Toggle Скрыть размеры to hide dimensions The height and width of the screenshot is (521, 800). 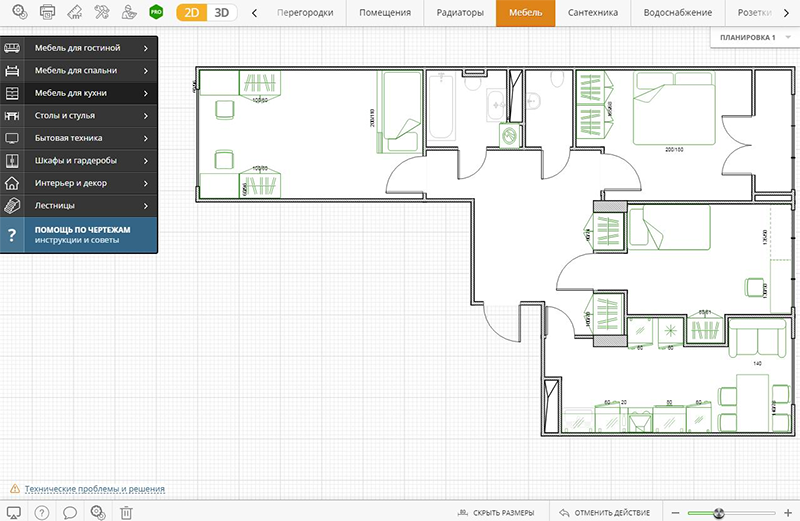tap(495, 512)
